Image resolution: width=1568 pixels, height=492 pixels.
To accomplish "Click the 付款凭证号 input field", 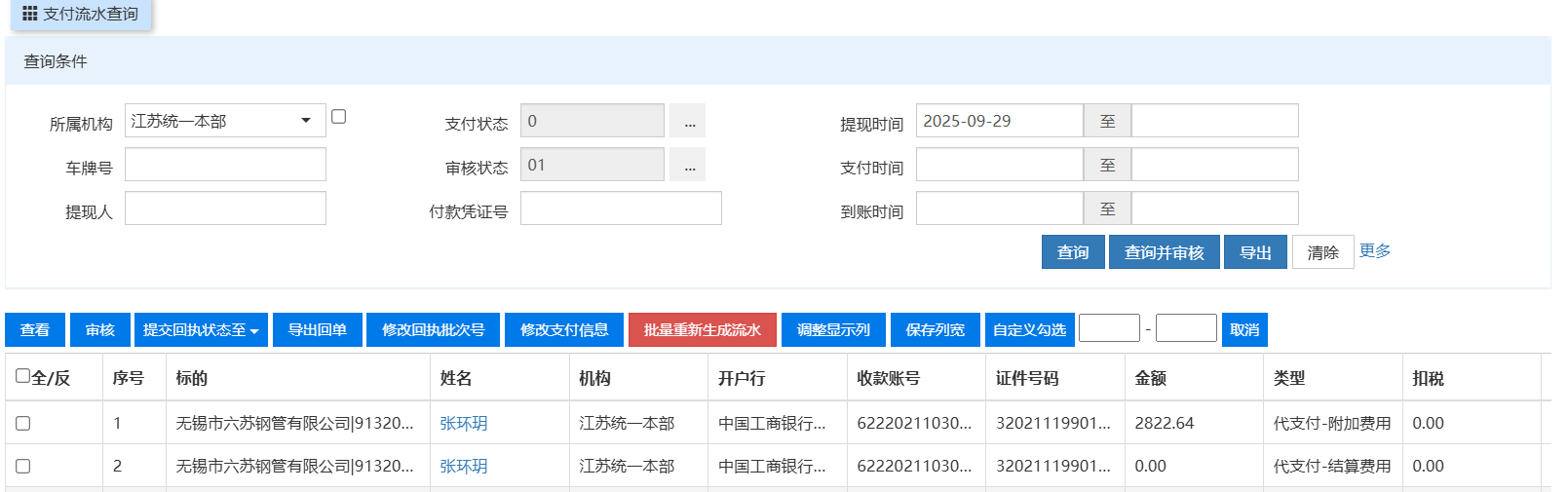I will click(x=621, y=208).
